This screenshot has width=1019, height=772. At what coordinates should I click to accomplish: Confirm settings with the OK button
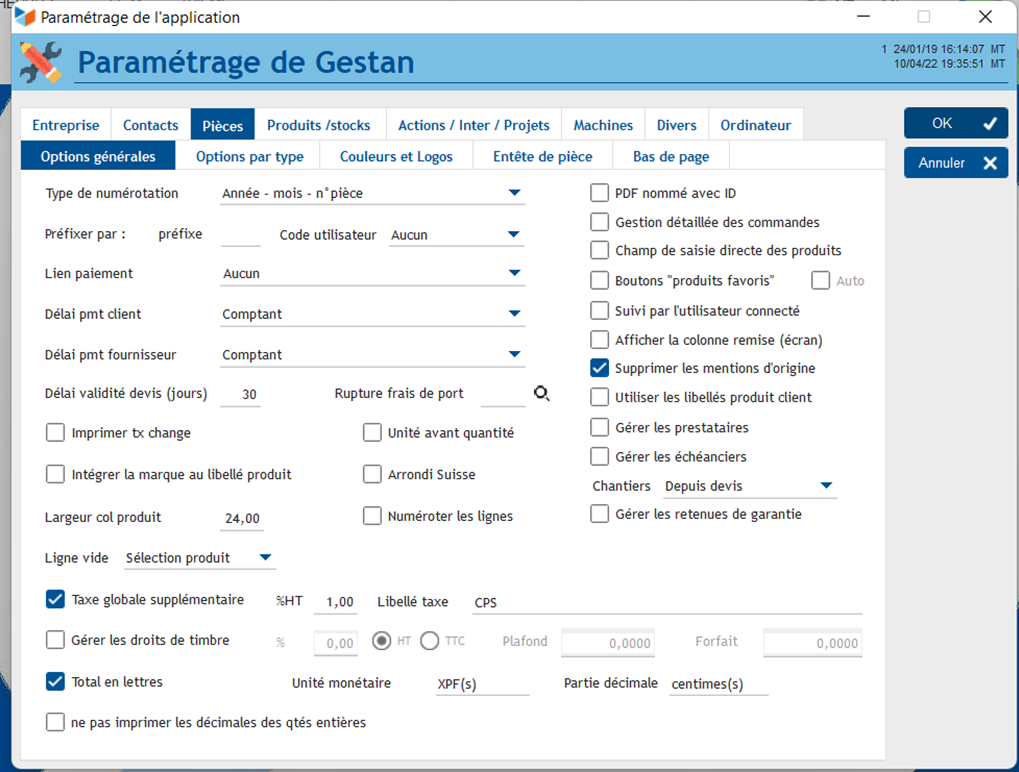pyautogui.click(x=955, y=123)
